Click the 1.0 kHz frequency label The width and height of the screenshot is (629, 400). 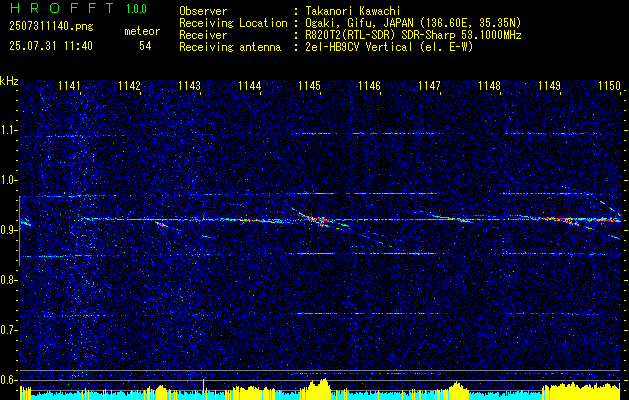click(7, 181)
